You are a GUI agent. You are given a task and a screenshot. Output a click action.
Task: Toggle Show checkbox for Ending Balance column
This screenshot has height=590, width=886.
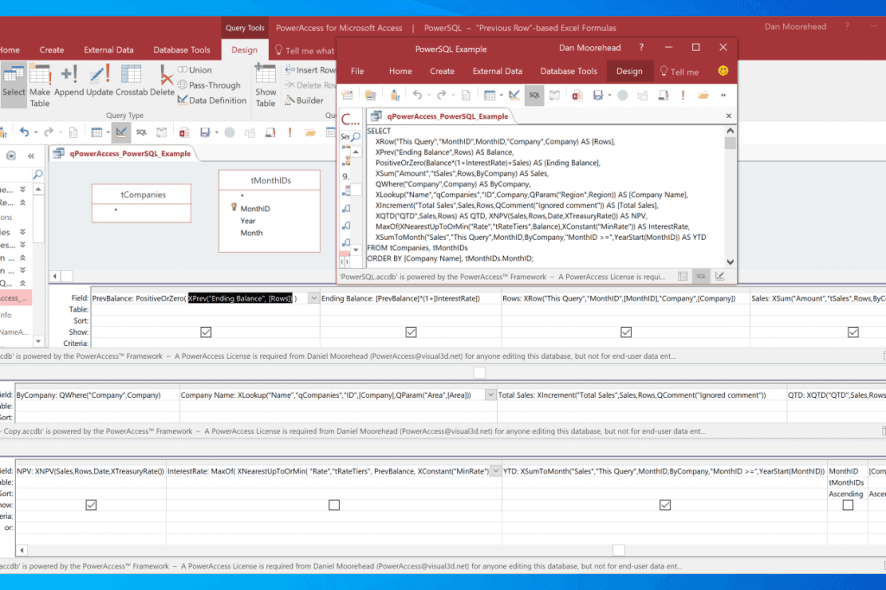pyautogui.click(x=411, y=332)
